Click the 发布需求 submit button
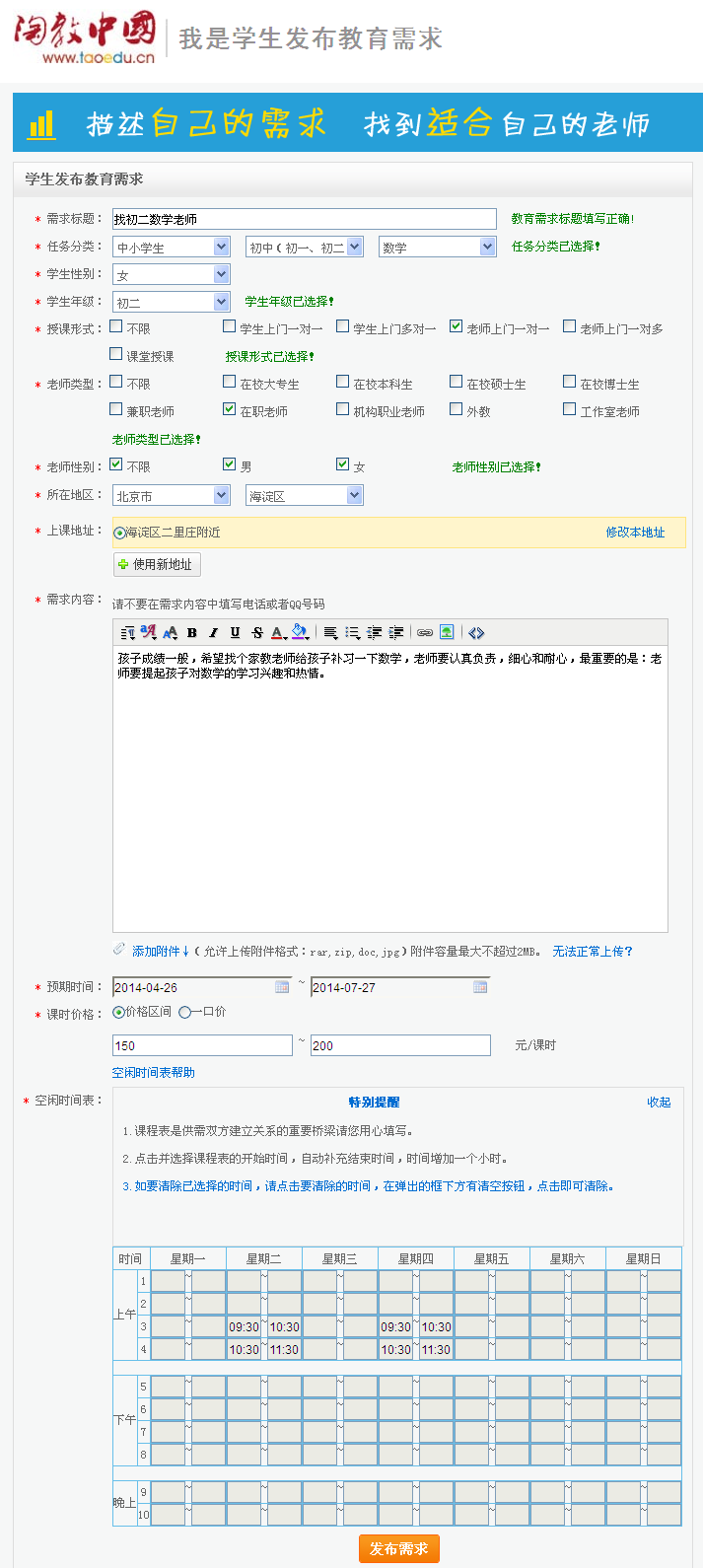 click(x=398, y=1548)
